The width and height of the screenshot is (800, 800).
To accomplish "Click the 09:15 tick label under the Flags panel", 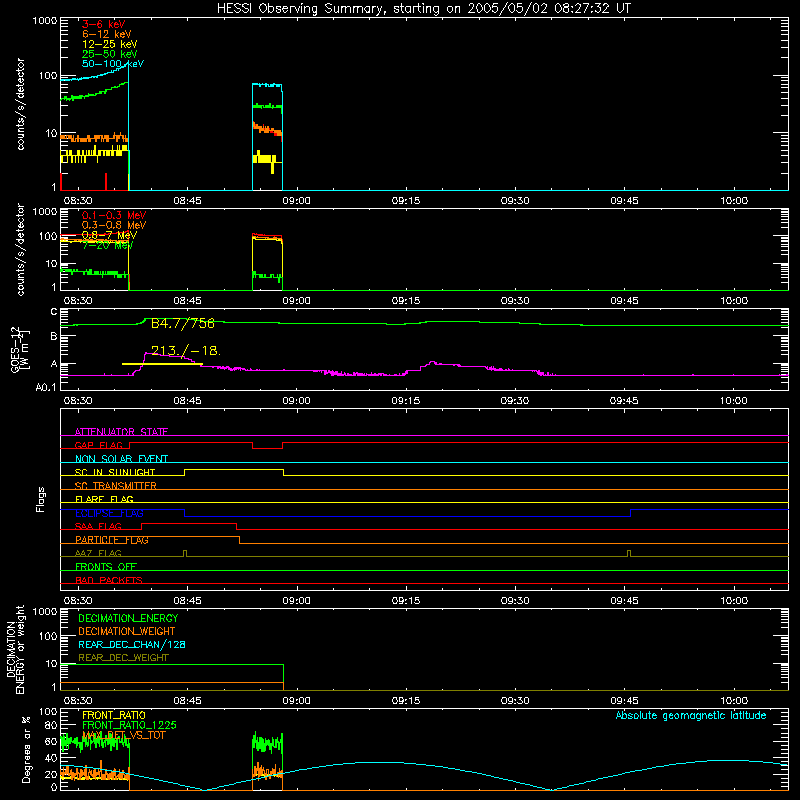I will coord(406,601).
